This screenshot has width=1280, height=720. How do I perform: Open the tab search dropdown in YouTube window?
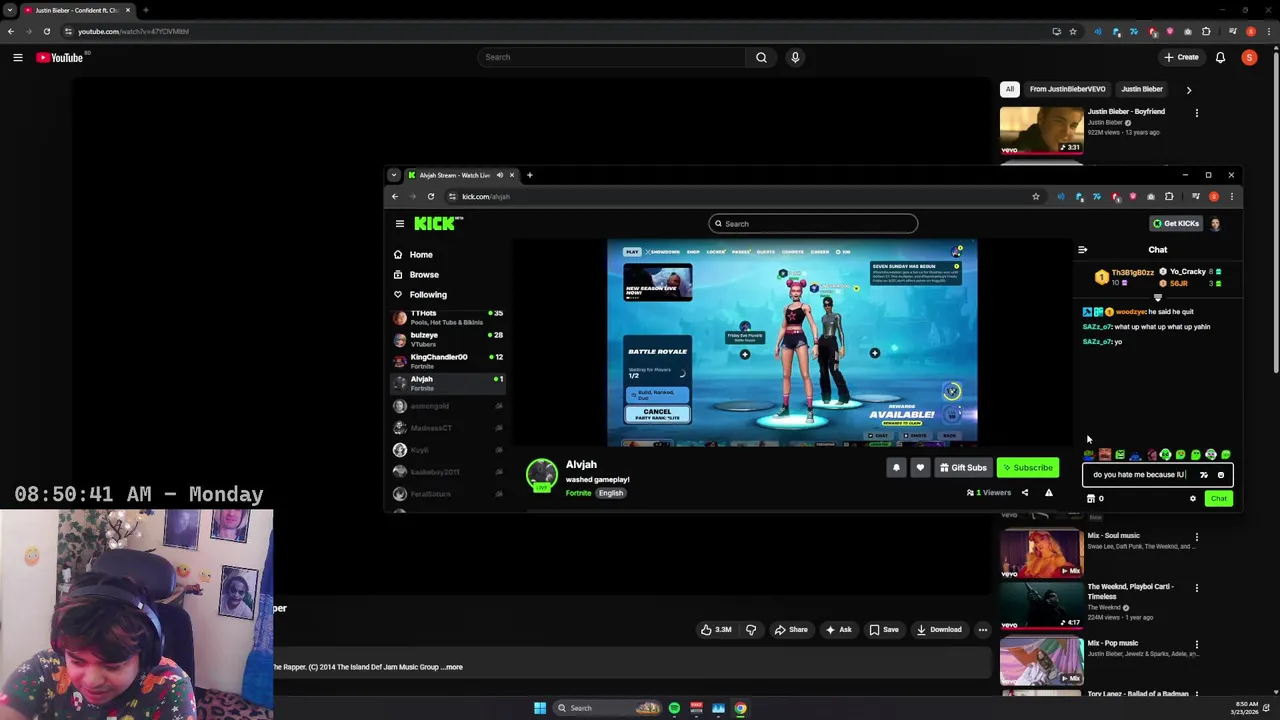tap(10, 10)
